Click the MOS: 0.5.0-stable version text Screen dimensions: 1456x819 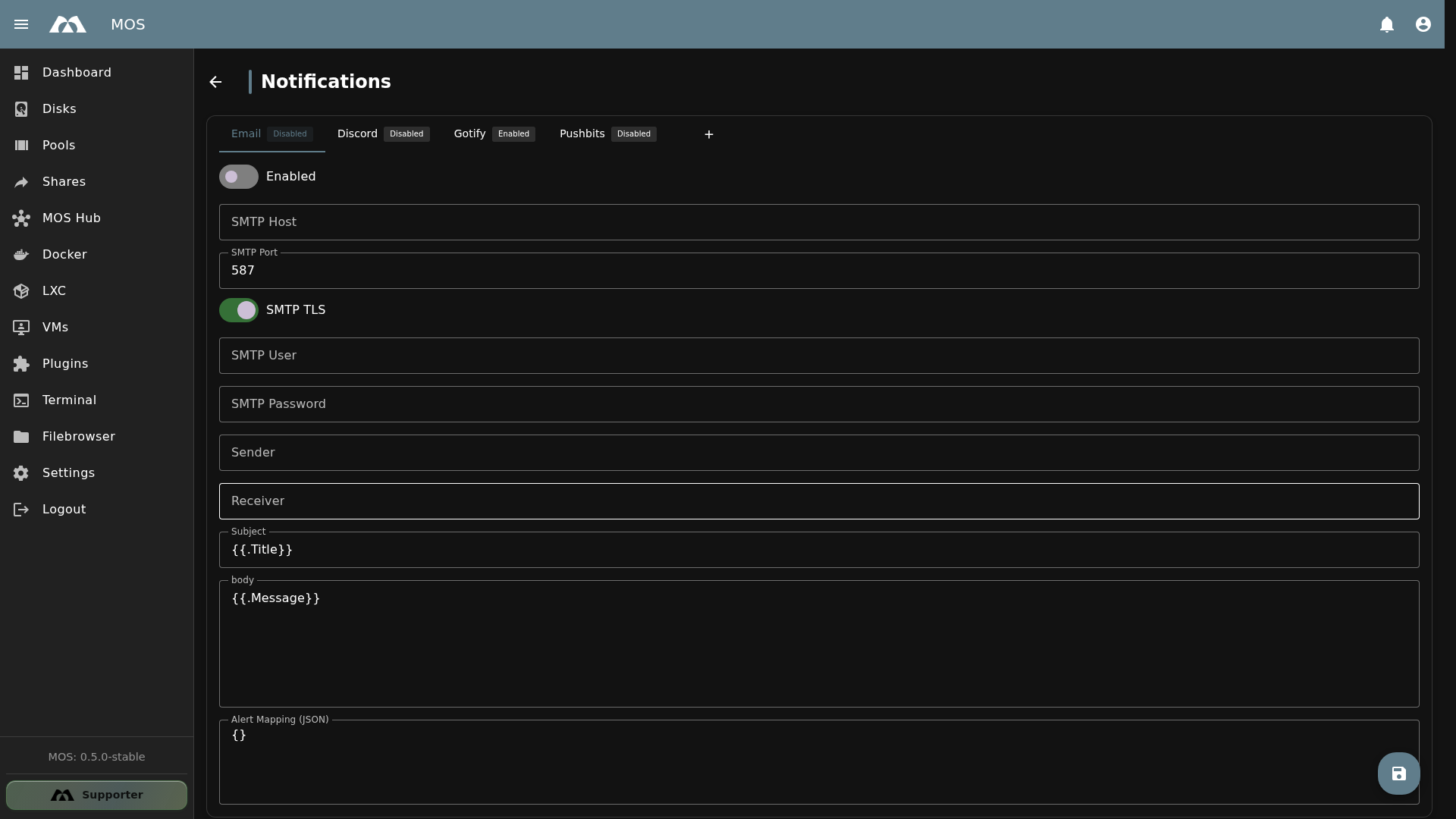point(96,757)
